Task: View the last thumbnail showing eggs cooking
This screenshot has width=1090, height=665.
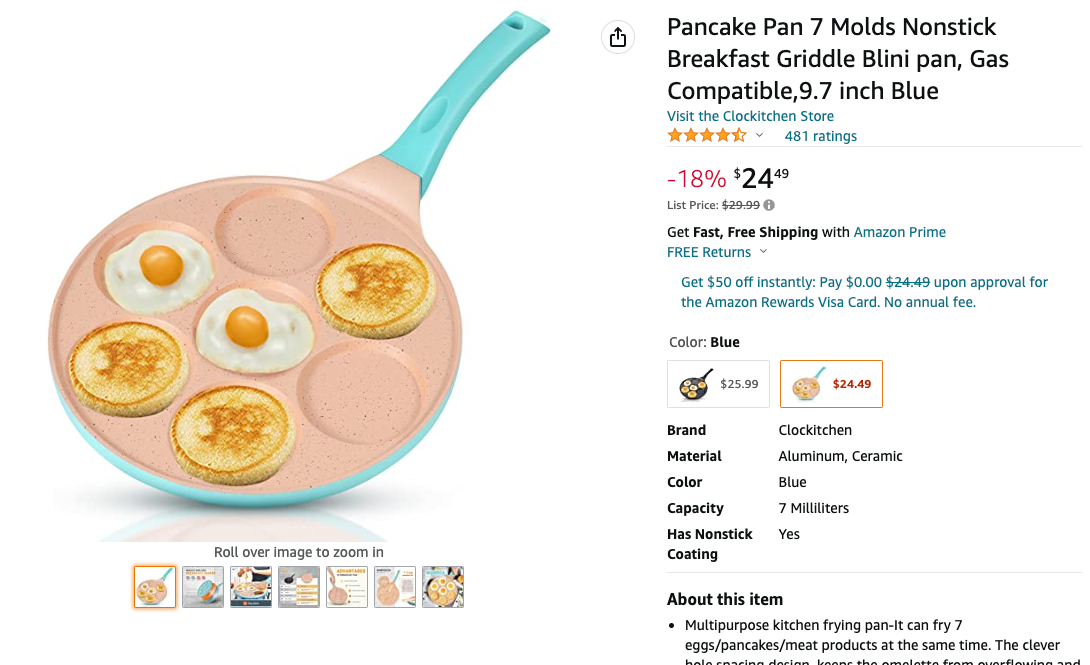Action: tap(443, 587)
